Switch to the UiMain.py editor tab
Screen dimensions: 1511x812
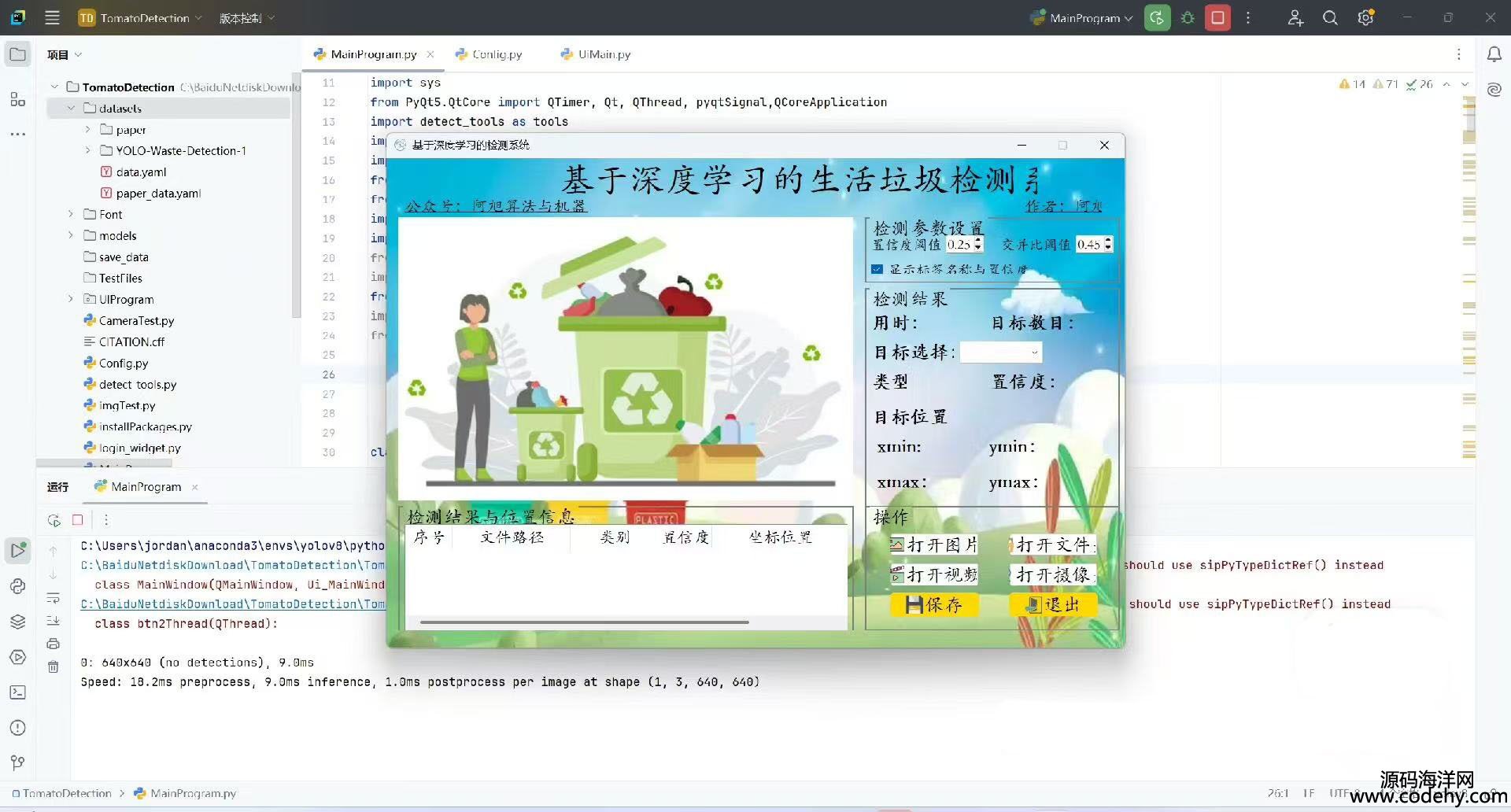(596, 54)
